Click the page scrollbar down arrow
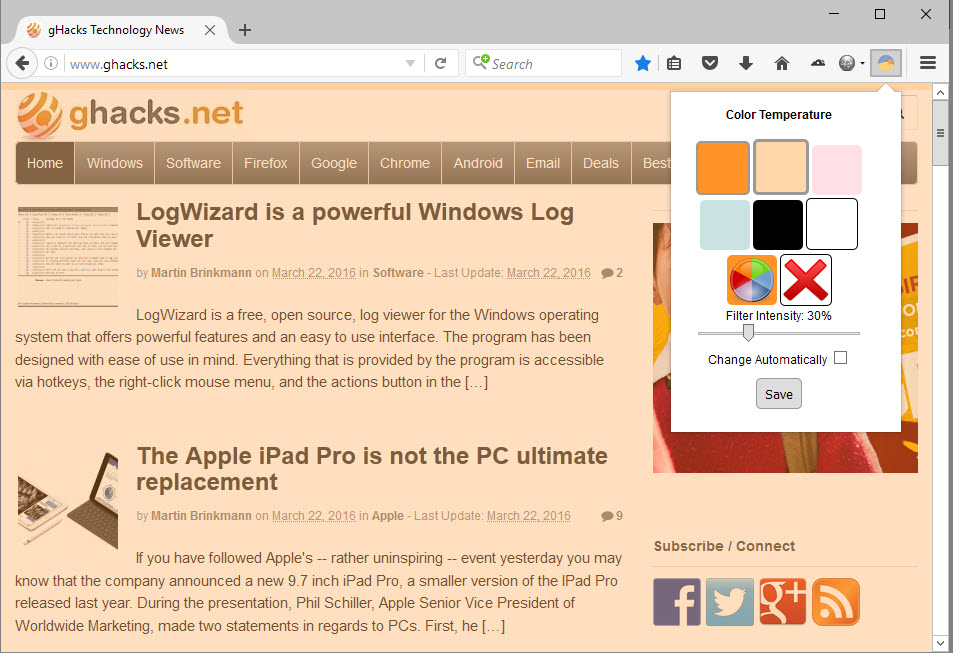Image resolution: width=953 pixels, height=653 pixels. point(940,643)
